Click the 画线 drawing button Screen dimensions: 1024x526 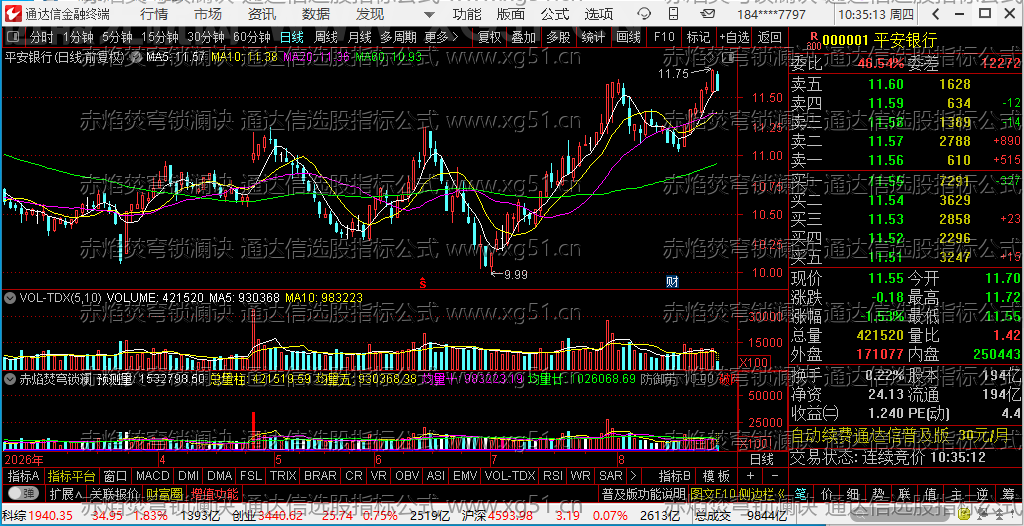[628, 37]
